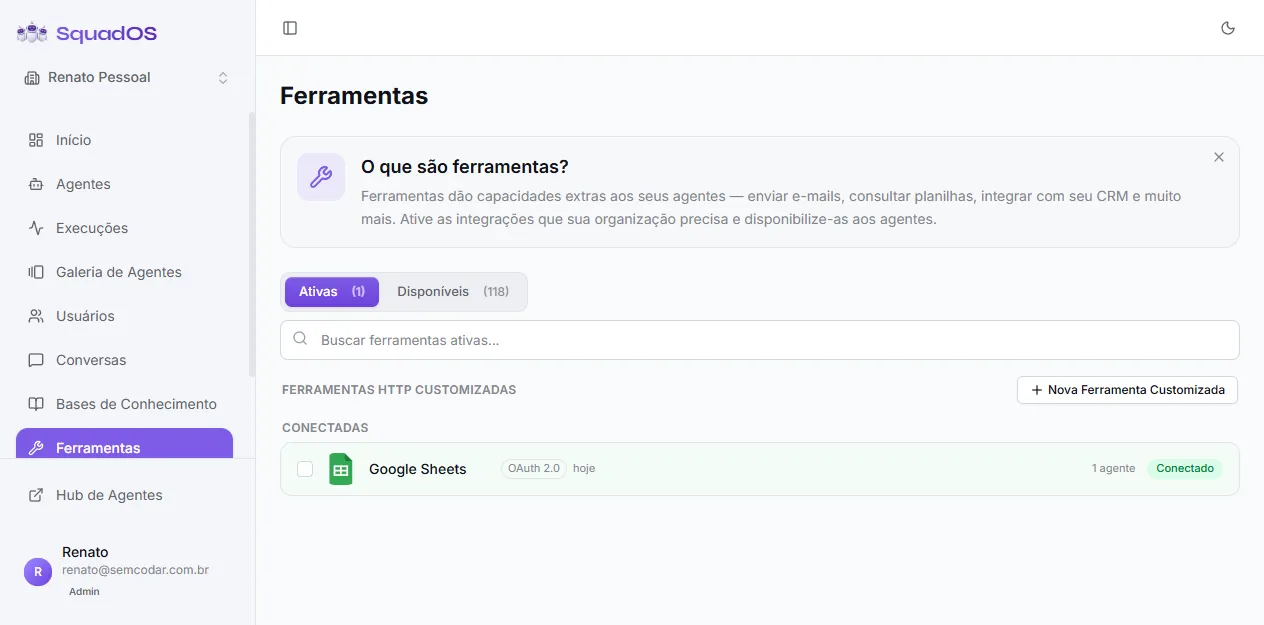Click the Google Sheets icon
1264x625 pixels.
(x=341, y=469)
